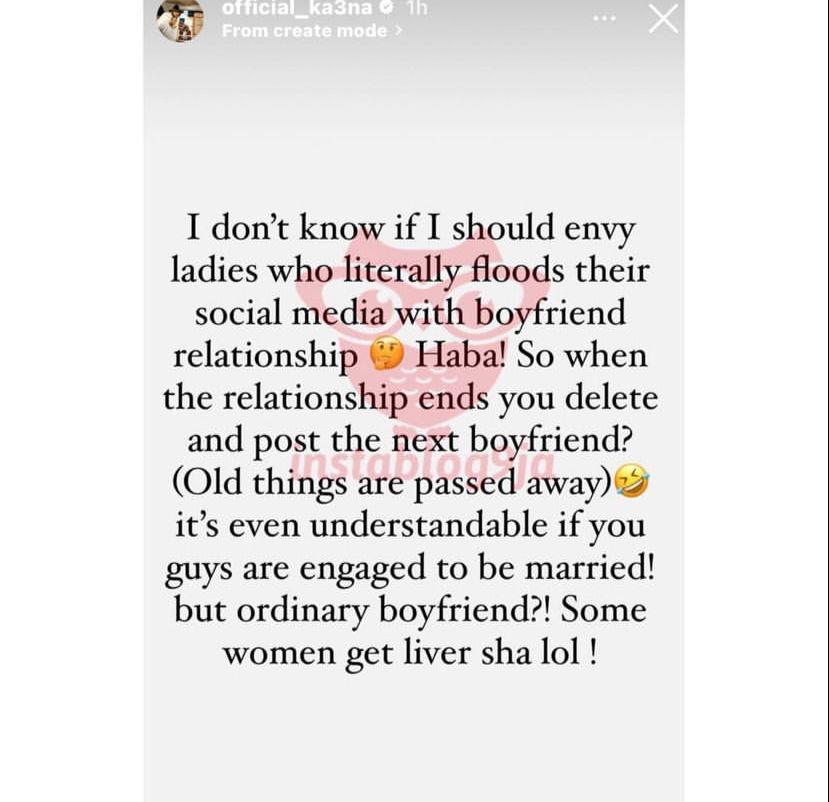The height and width of the screenshot is (802, 829).
Task: Click the first line I don't know if
Action: pyautogui.click(x=411, y=229)
